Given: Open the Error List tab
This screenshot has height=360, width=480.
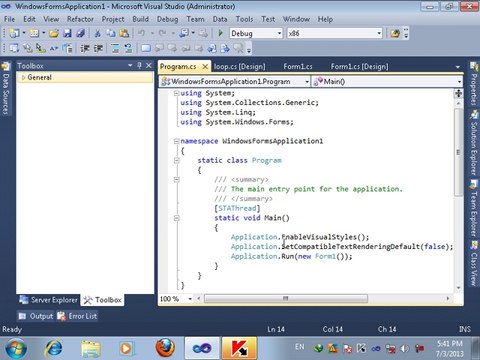Looking at the screenshot, I should (77, 316).
